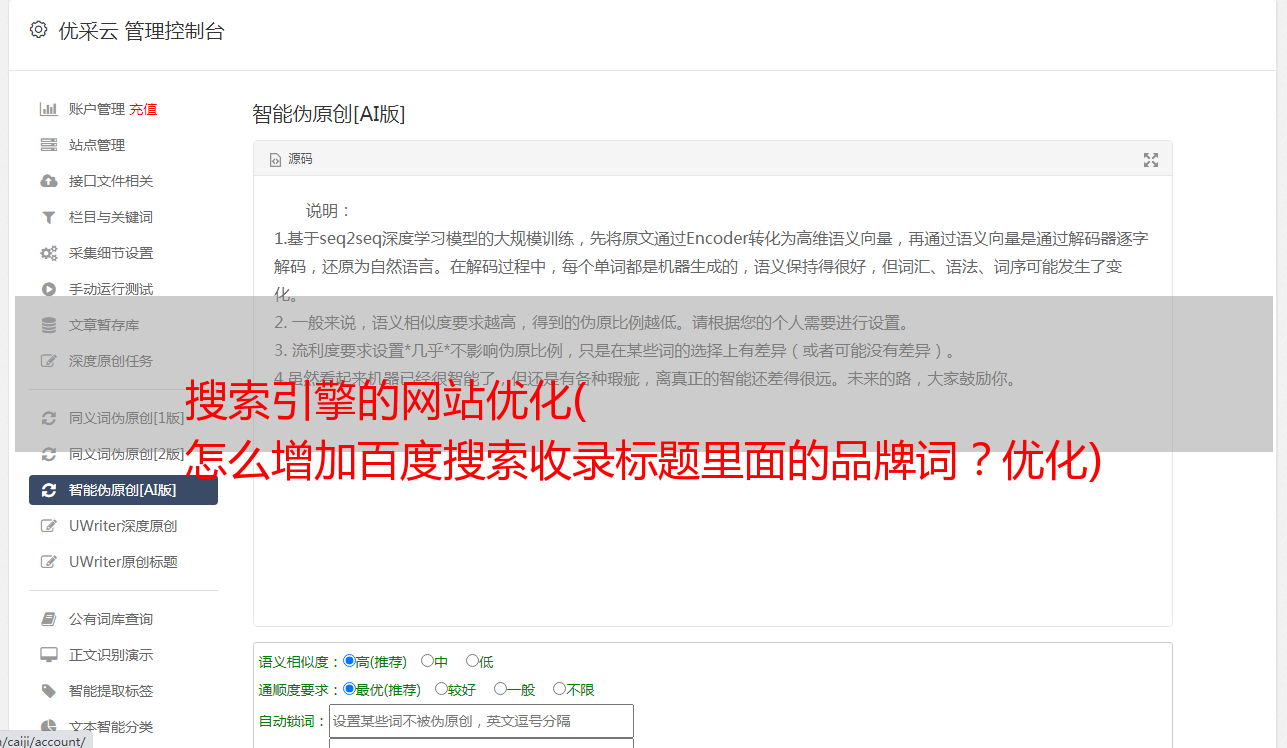Click the cloud upload icon for 接口文件相关

(x=48, y=181)
